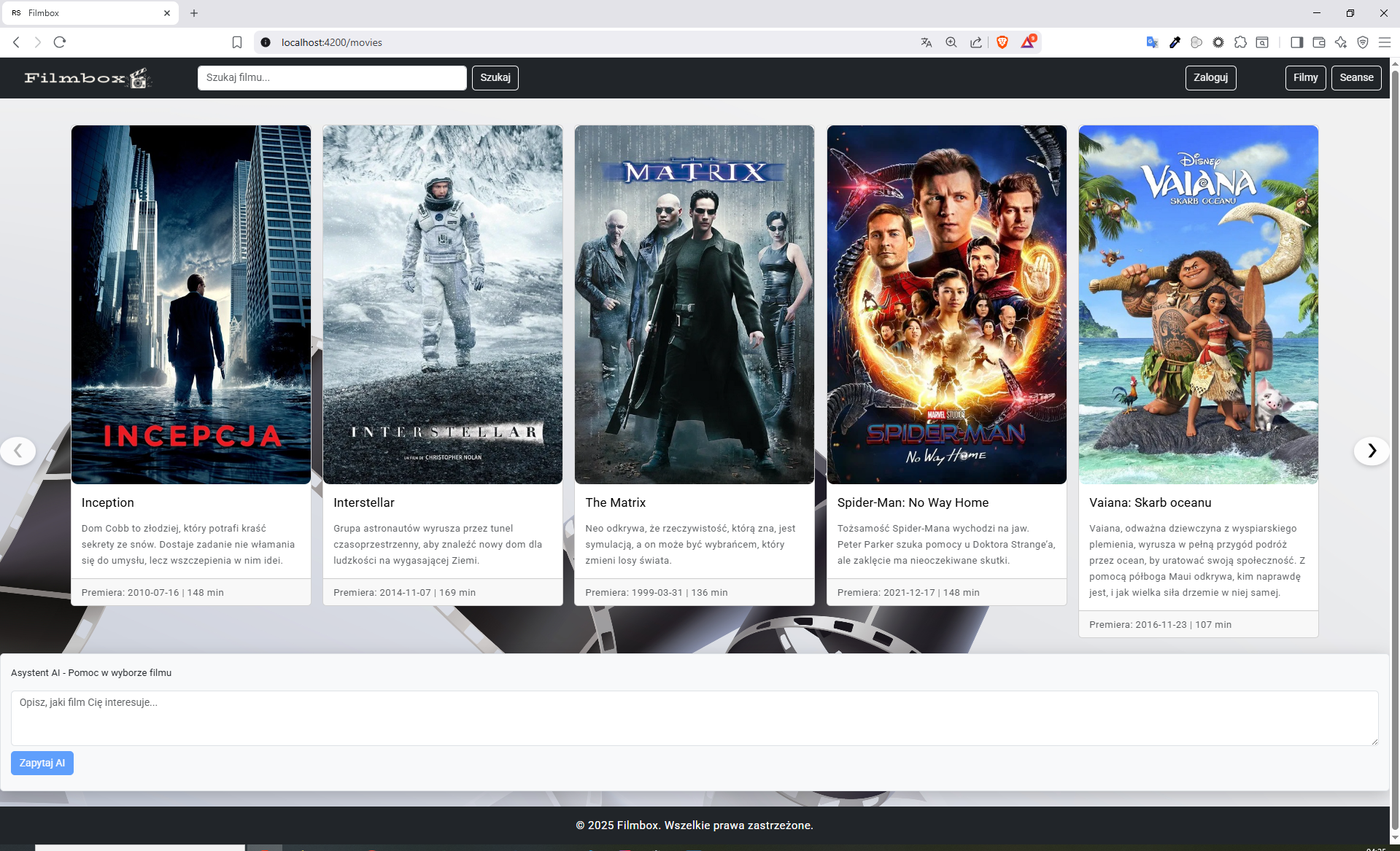This screenshot has height=851, width=1400.
Task: Click the page vertical scrollbar
Action: click(1395, 450)
